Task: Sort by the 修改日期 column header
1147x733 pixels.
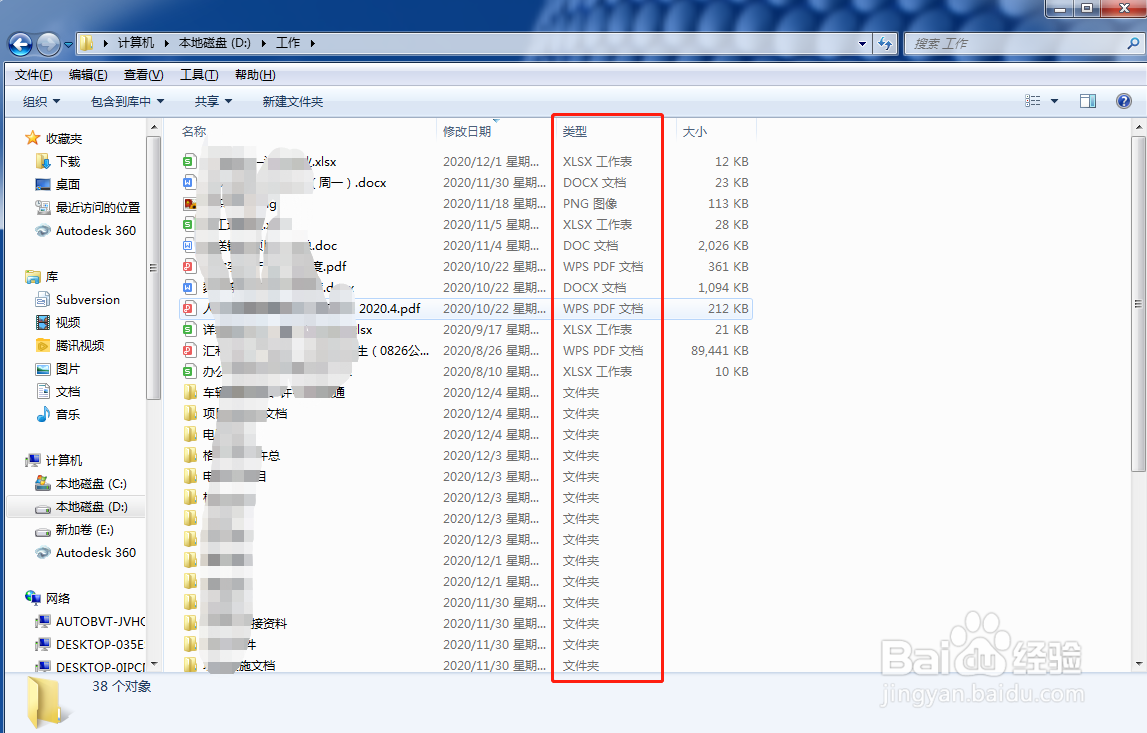Action: pos(467,132)
